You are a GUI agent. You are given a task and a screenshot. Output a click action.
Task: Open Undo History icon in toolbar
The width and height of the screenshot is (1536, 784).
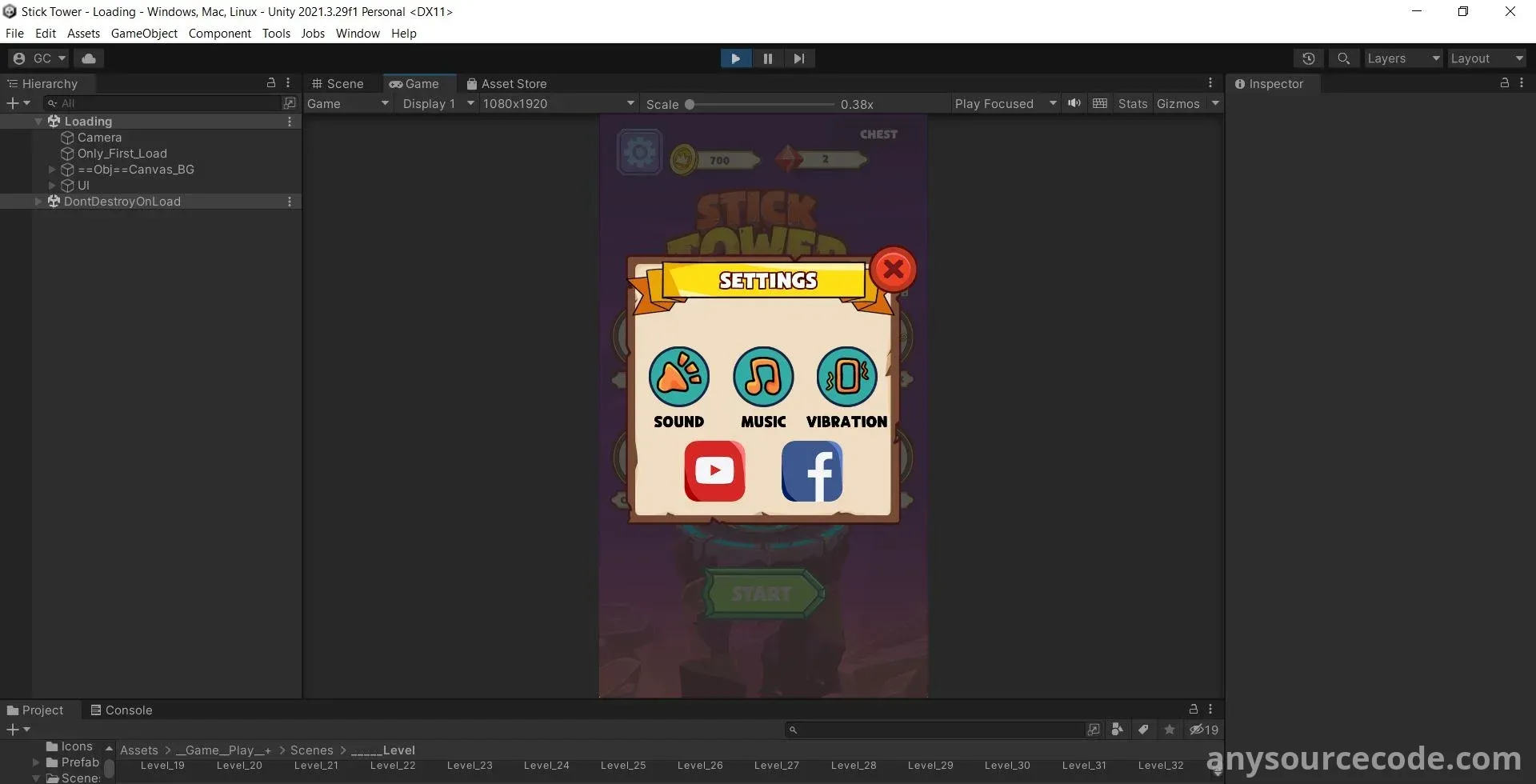(x=1308, y=58)
